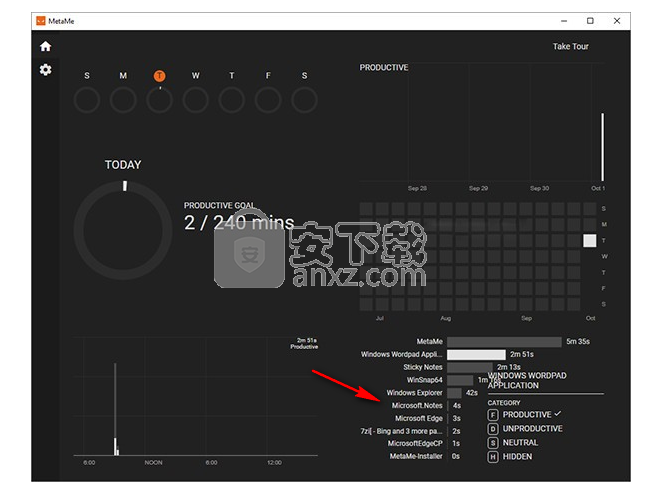Click the 42s duration for Windows Explorer
The height and width of the screenshot is (499, 645).
[472, 393]
